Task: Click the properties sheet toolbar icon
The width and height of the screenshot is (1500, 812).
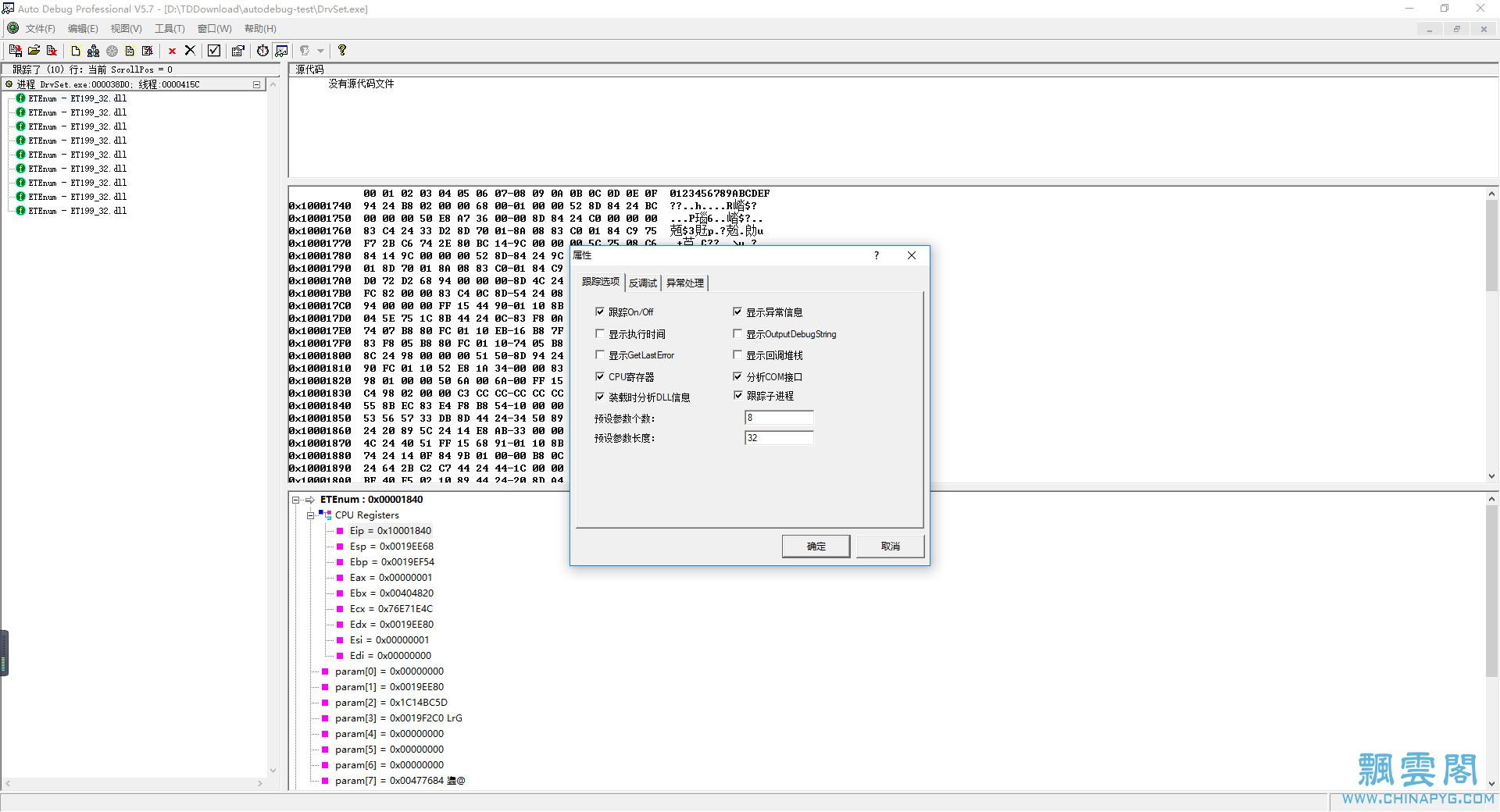Action: pyautogui.click(x=238, y=51)
